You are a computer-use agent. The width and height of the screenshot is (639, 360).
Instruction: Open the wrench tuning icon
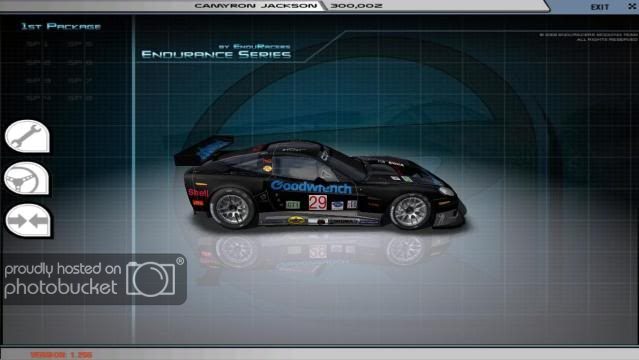27,137
